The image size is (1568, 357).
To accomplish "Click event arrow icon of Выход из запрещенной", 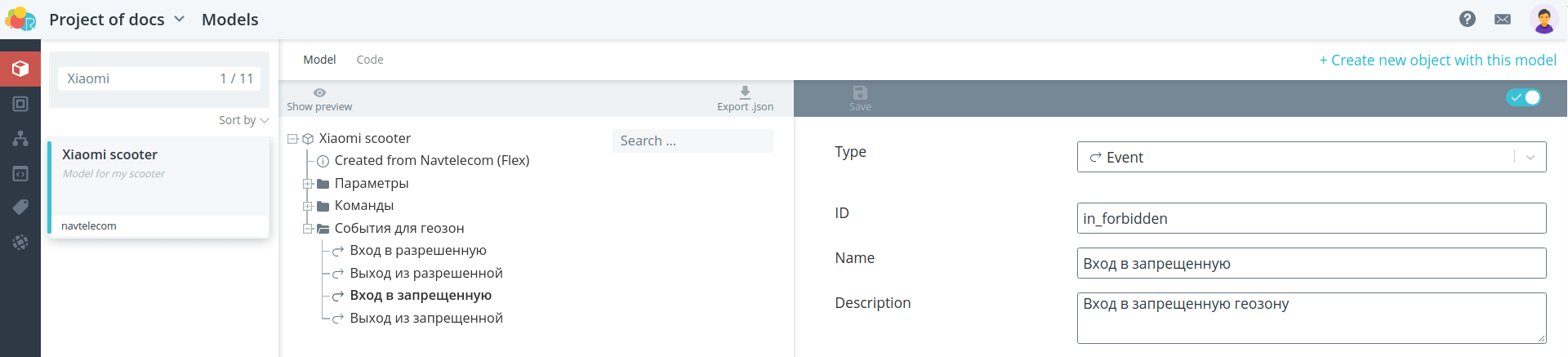I will [338, 319].
